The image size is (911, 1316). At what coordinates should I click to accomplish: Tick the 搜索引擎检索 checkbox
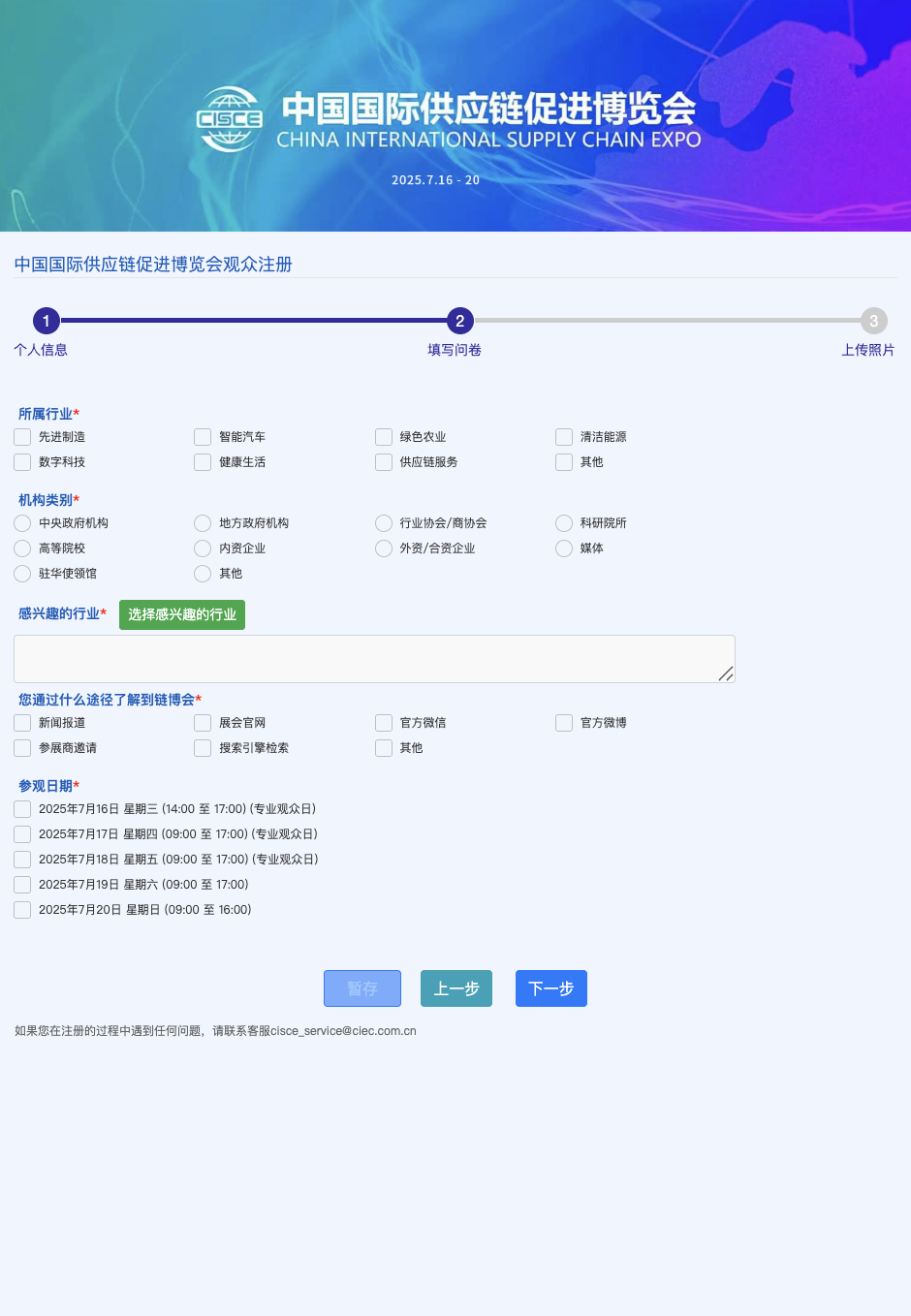point(203,748)
